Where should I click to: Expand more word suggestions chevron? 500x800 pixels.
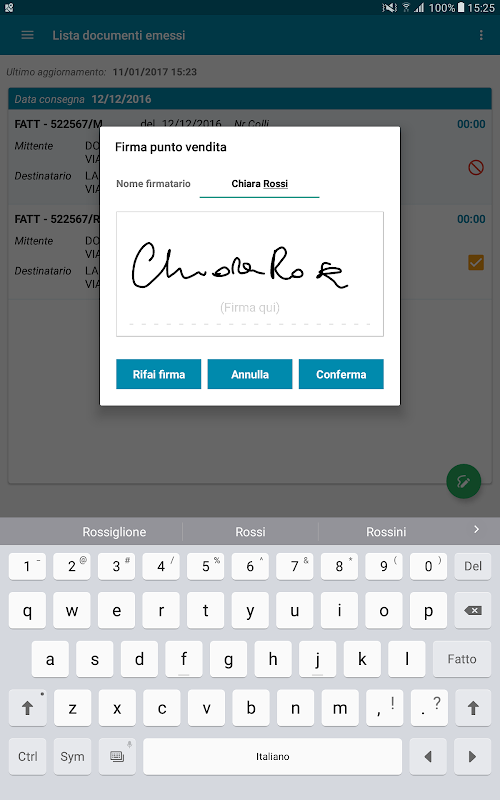(476, 530)
